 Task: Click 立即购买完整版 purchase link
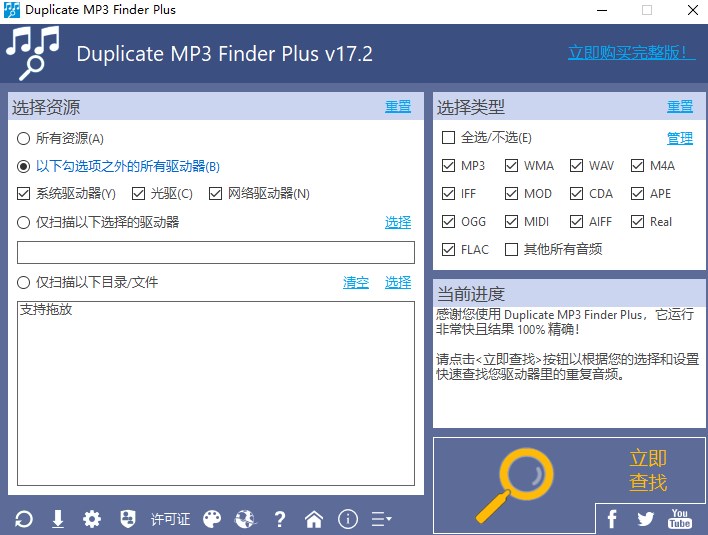tap(631, 52)
